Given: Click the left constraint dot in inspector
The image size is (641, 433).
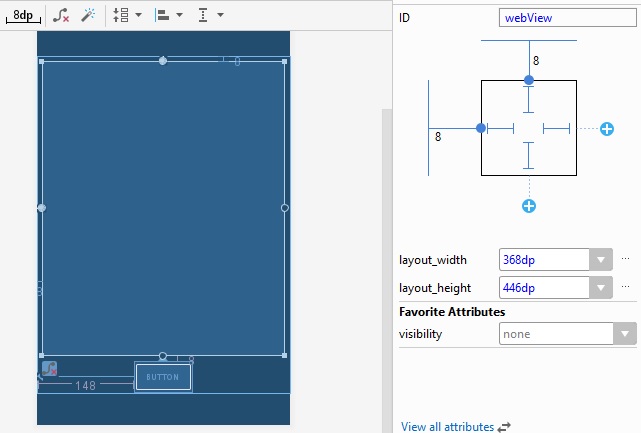Looking at the screenshot, I should (x=481, y=128).
